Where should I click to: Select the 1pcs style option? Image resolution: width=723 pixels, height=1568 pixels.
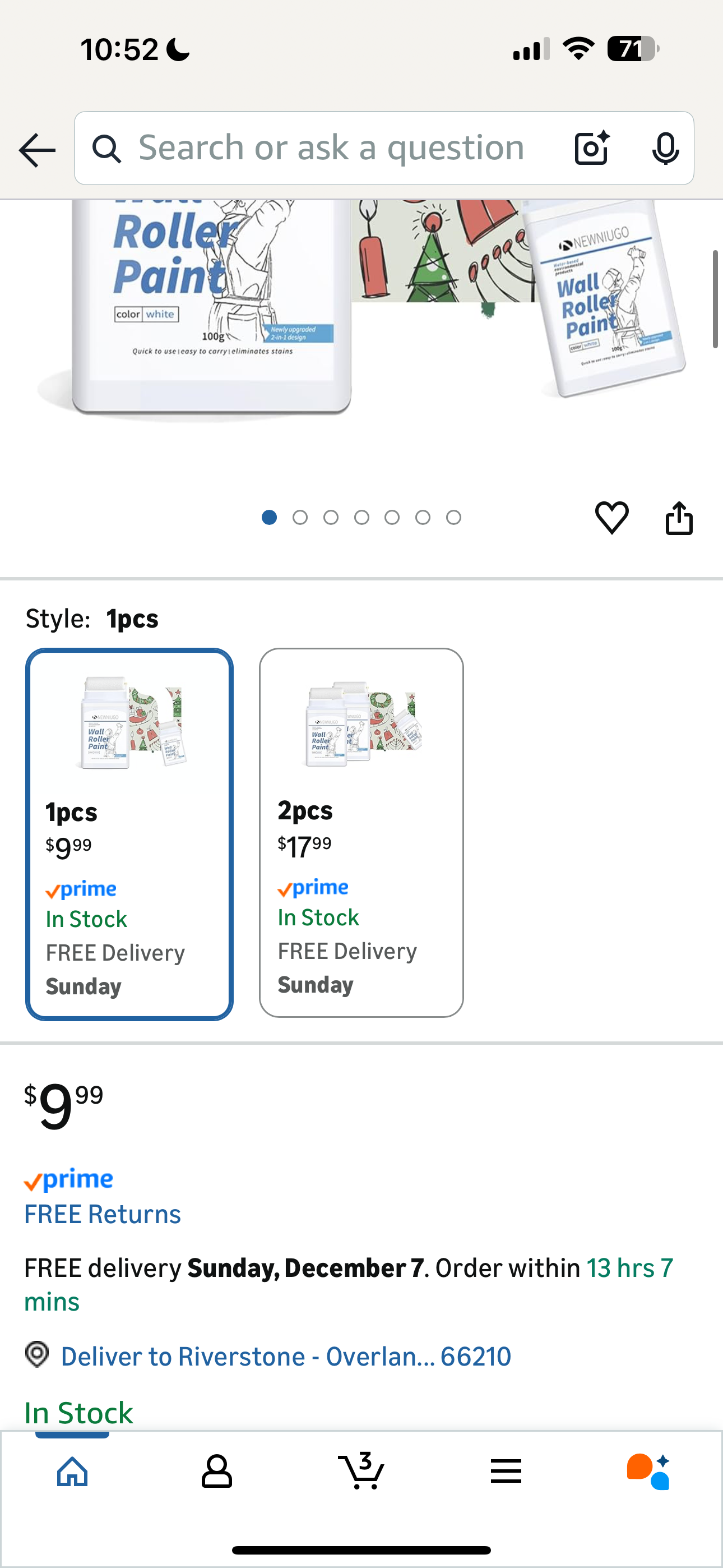tap(129, 834)
